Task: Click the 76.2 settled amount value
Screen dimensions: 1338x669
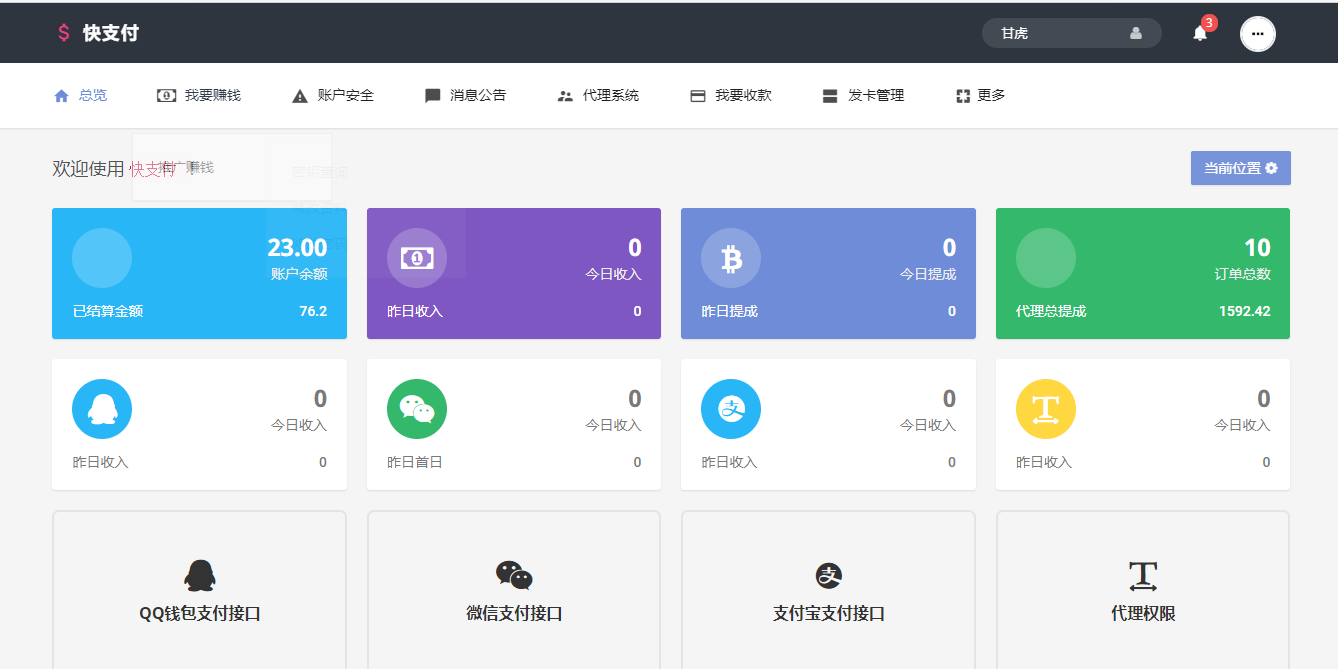Action: [313, 311]
